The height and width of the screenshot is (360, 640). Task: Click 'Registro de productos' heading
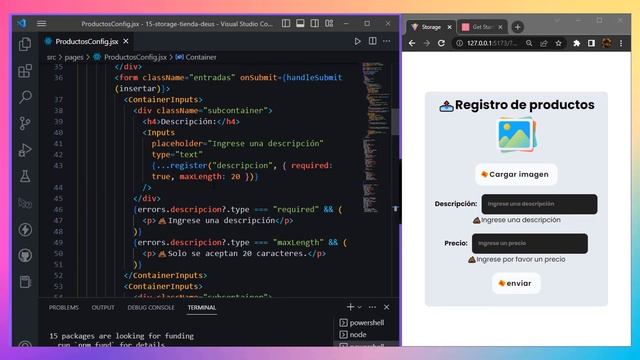pos(524,105)
